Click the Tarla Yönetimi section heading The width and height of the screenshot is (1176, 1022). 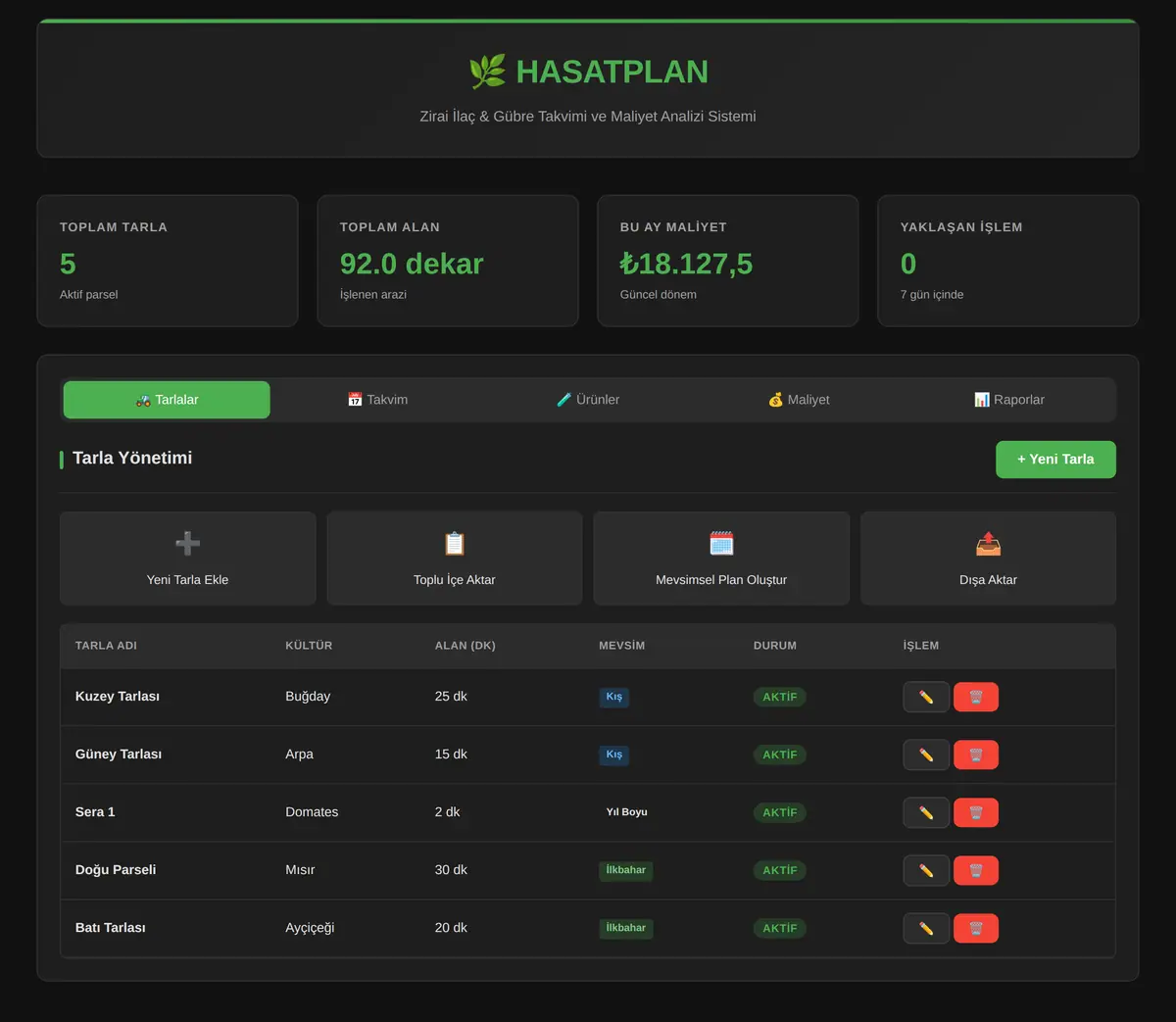point(132,459)
